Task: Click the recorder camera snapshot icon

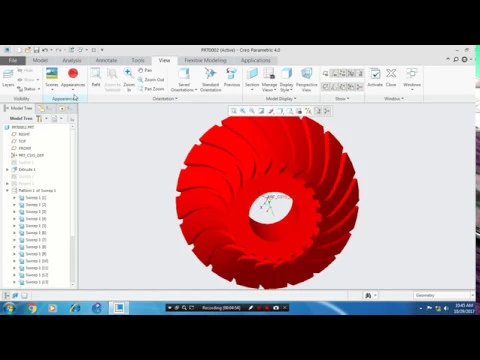Action: click(x=276, y=308)
